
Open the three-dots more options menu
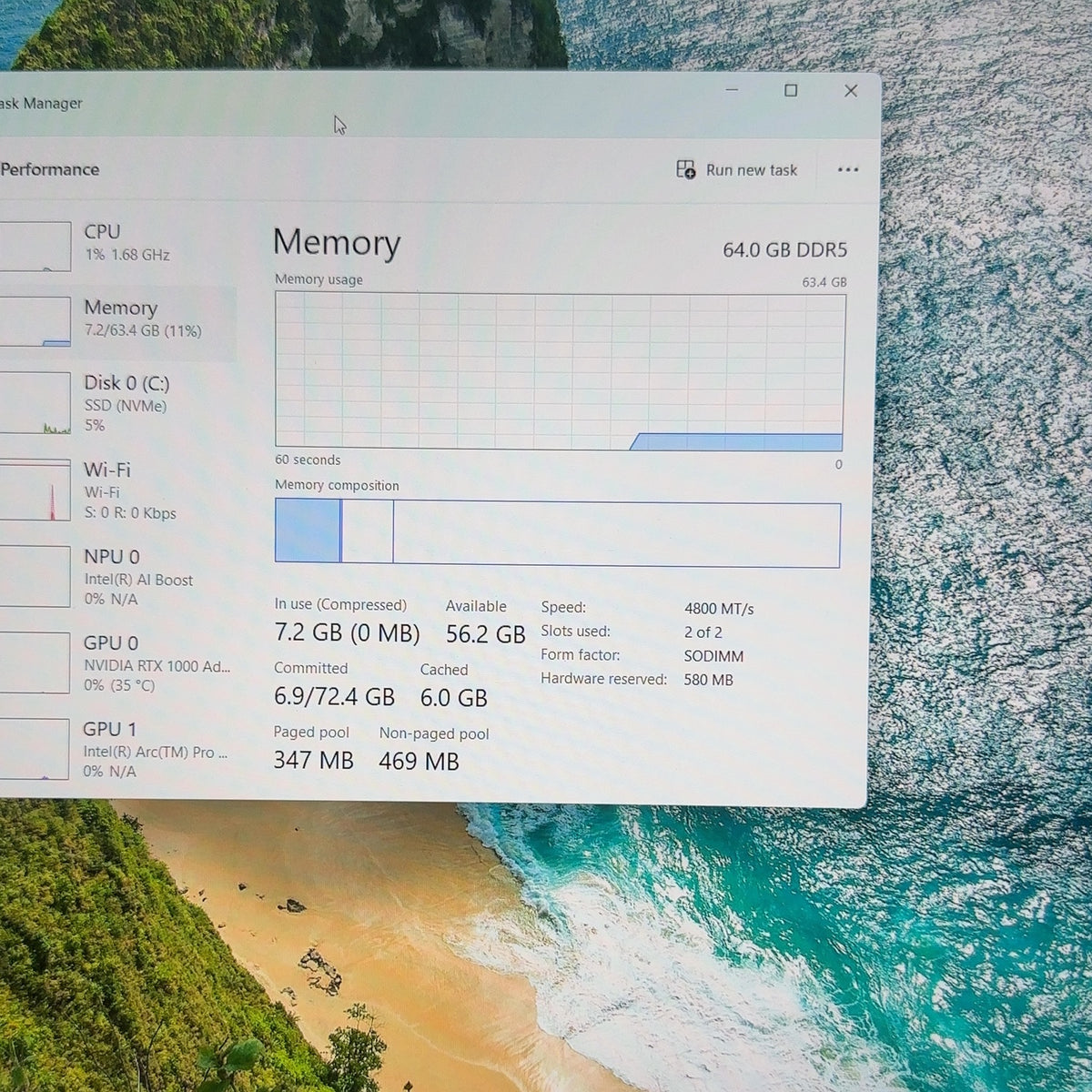tap(848, 170)
